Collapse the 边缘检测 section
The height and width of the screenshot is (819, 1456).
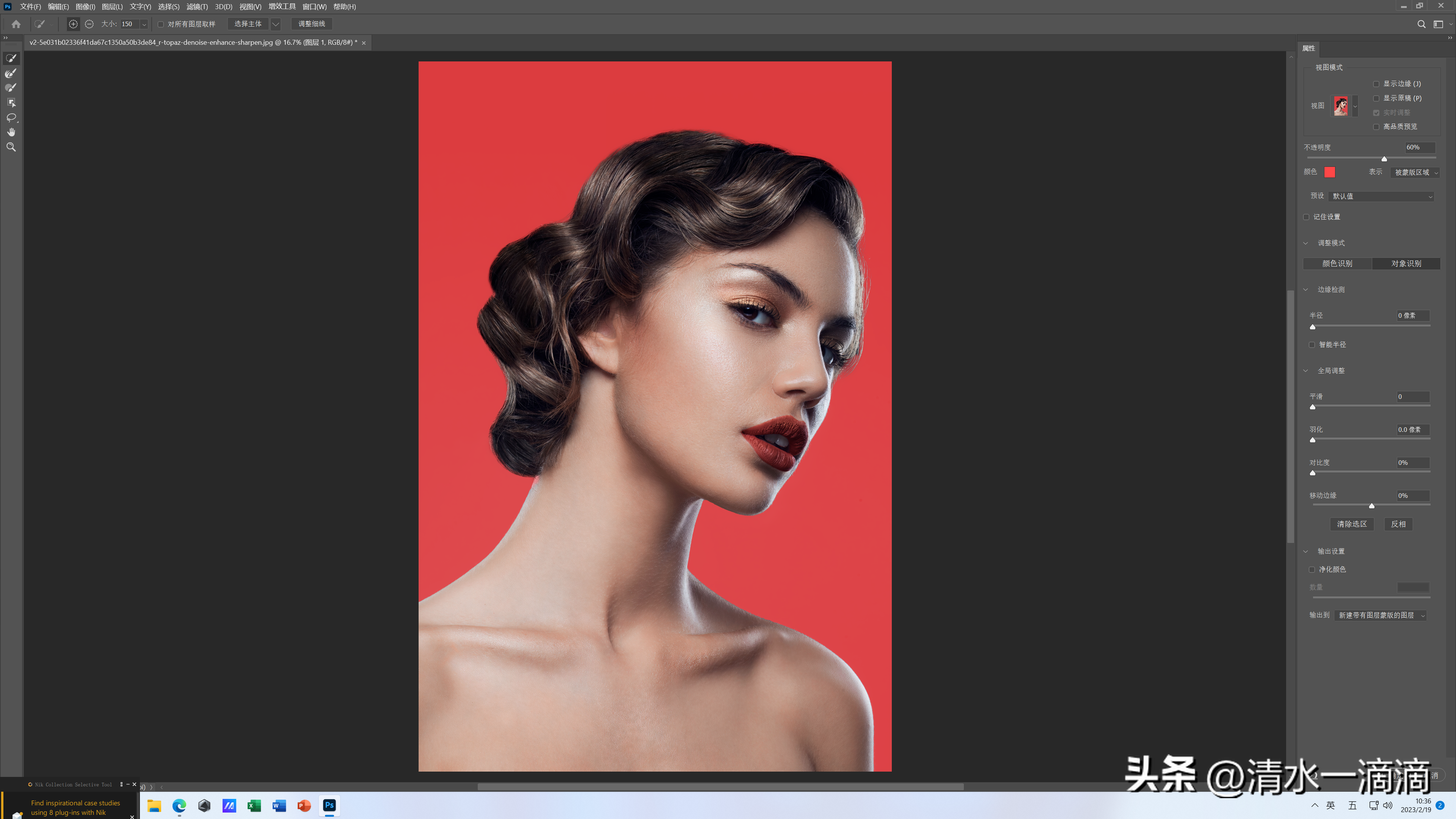pyautogui.click(x=1305, y=289)
